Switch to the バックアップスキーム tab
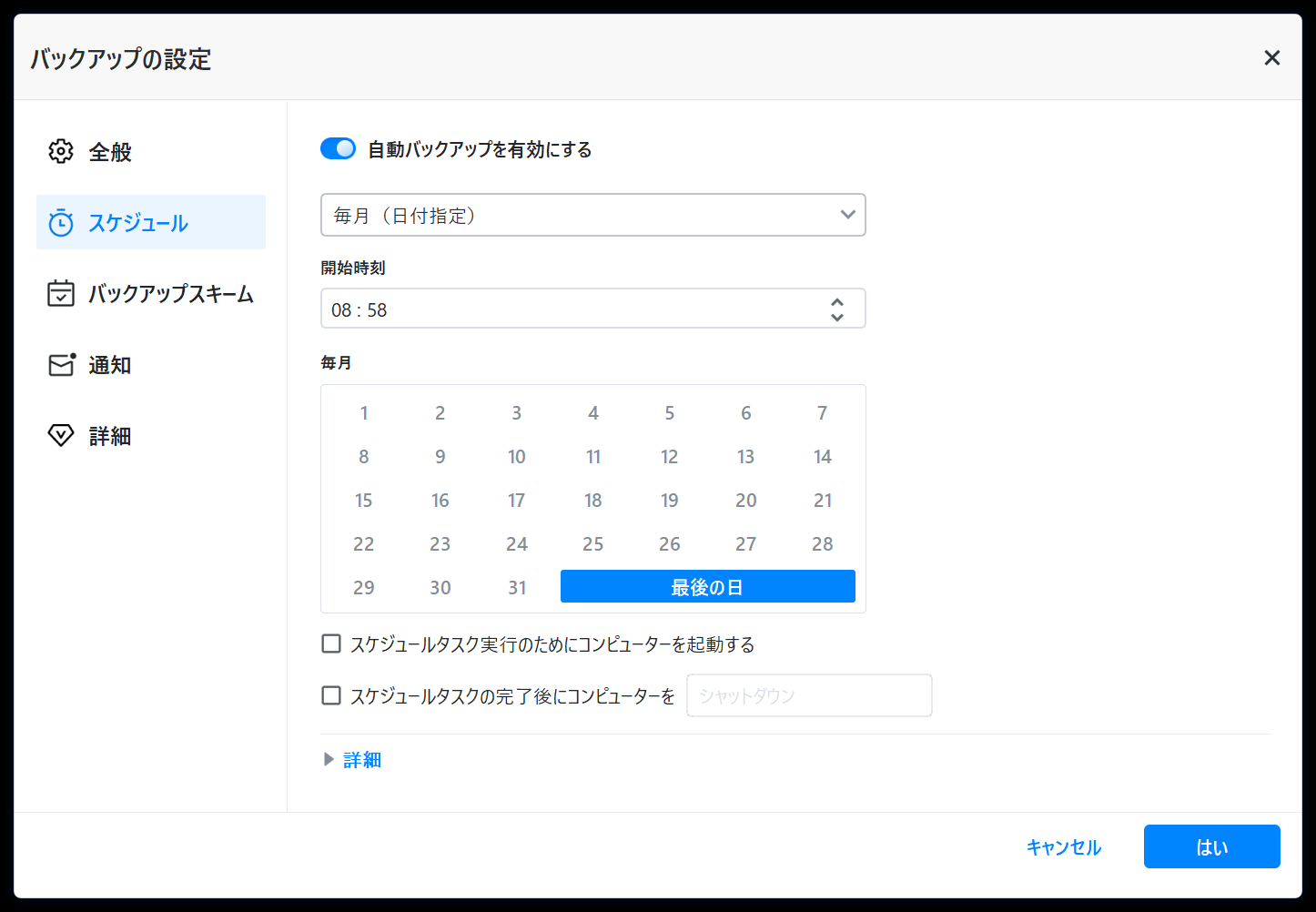Viewport: 1316px width, 912px height. 170,294
